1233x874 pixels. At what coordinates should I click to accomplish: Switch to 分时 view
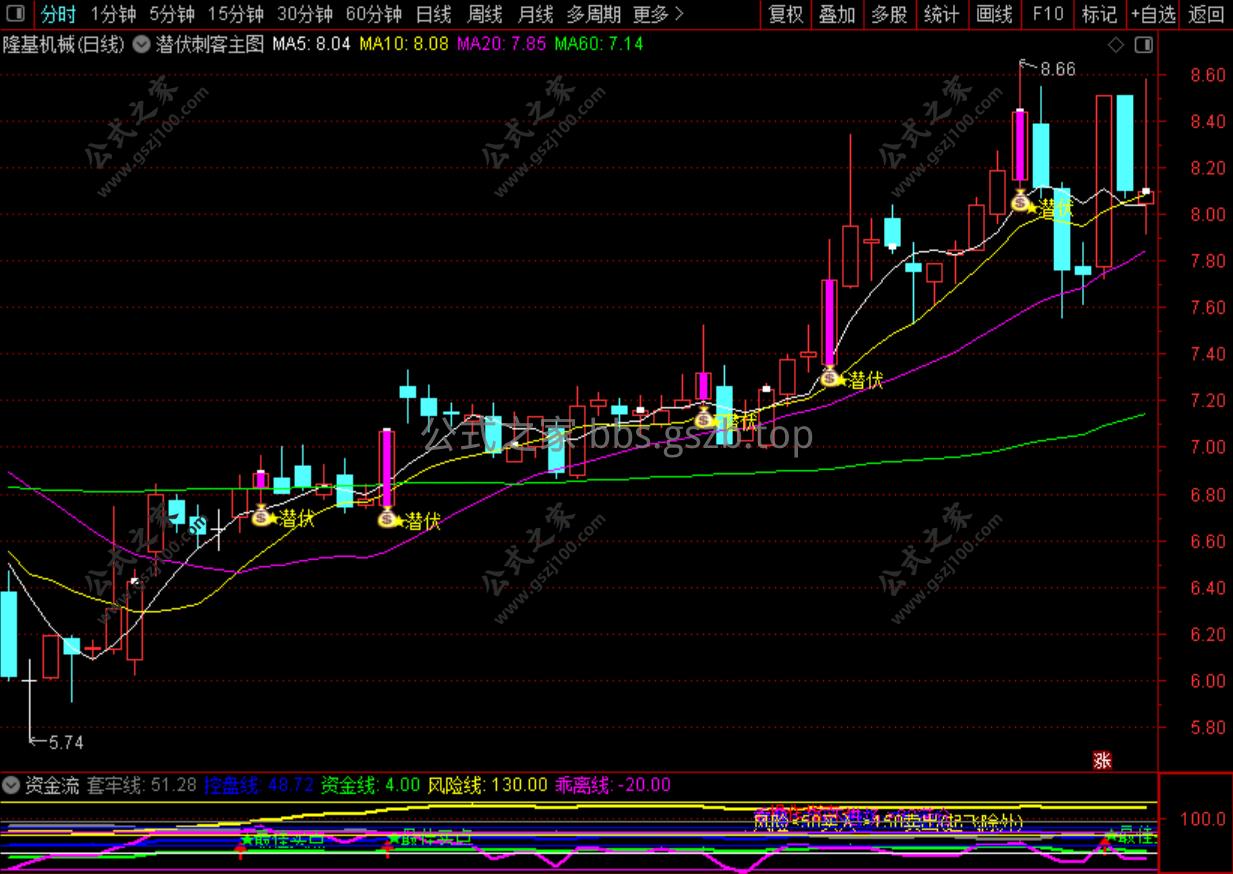click(x=58, y=14)
